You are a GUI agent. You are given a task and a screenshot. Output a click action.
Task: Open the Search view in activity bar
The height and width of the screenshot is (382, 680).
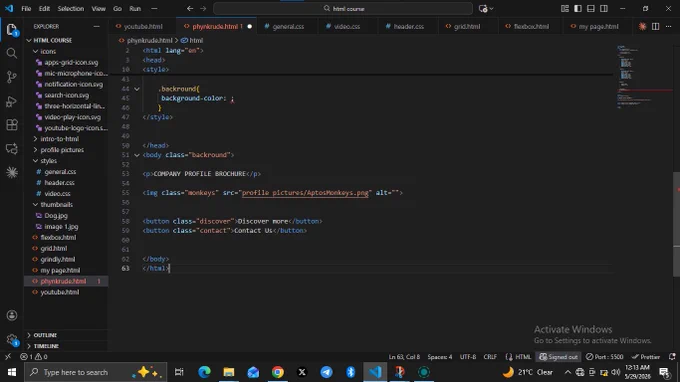tap(12, 53)
